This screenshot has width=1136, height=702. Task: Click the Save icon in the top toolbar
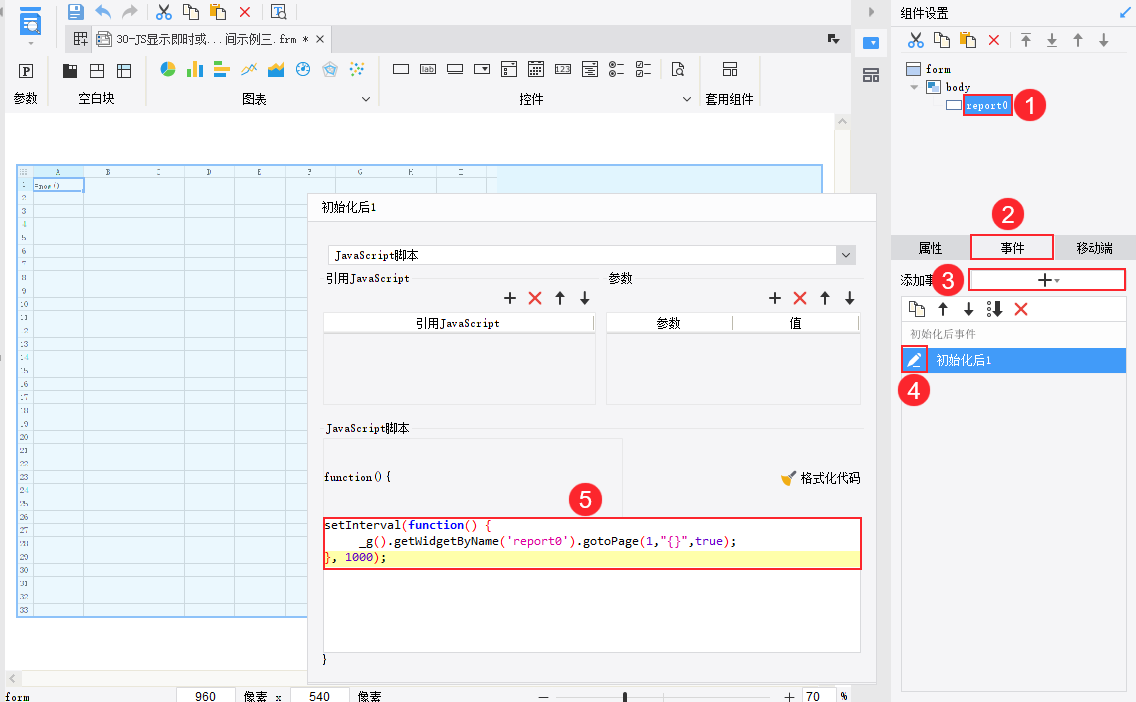tap(75, 12)
